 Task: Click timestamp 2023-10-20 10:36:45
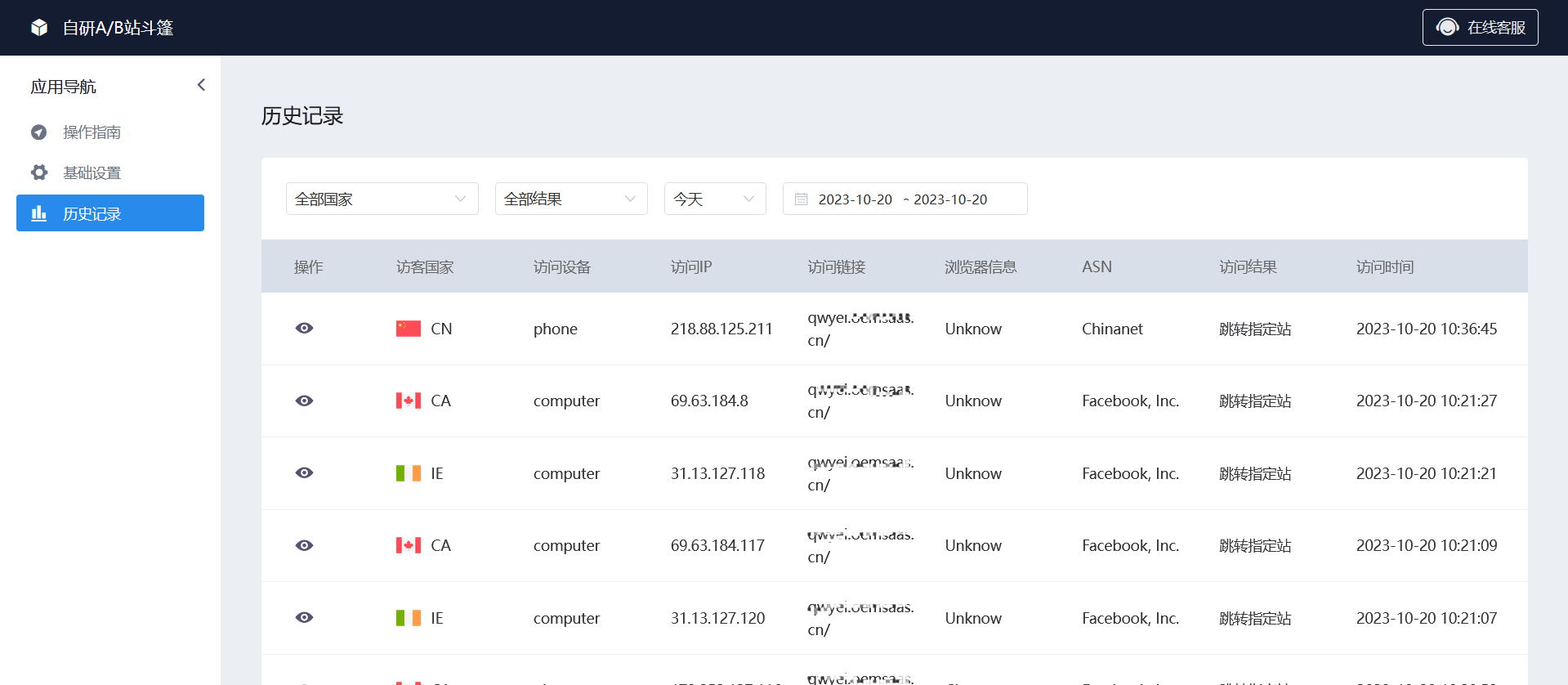coord(1427,329)
